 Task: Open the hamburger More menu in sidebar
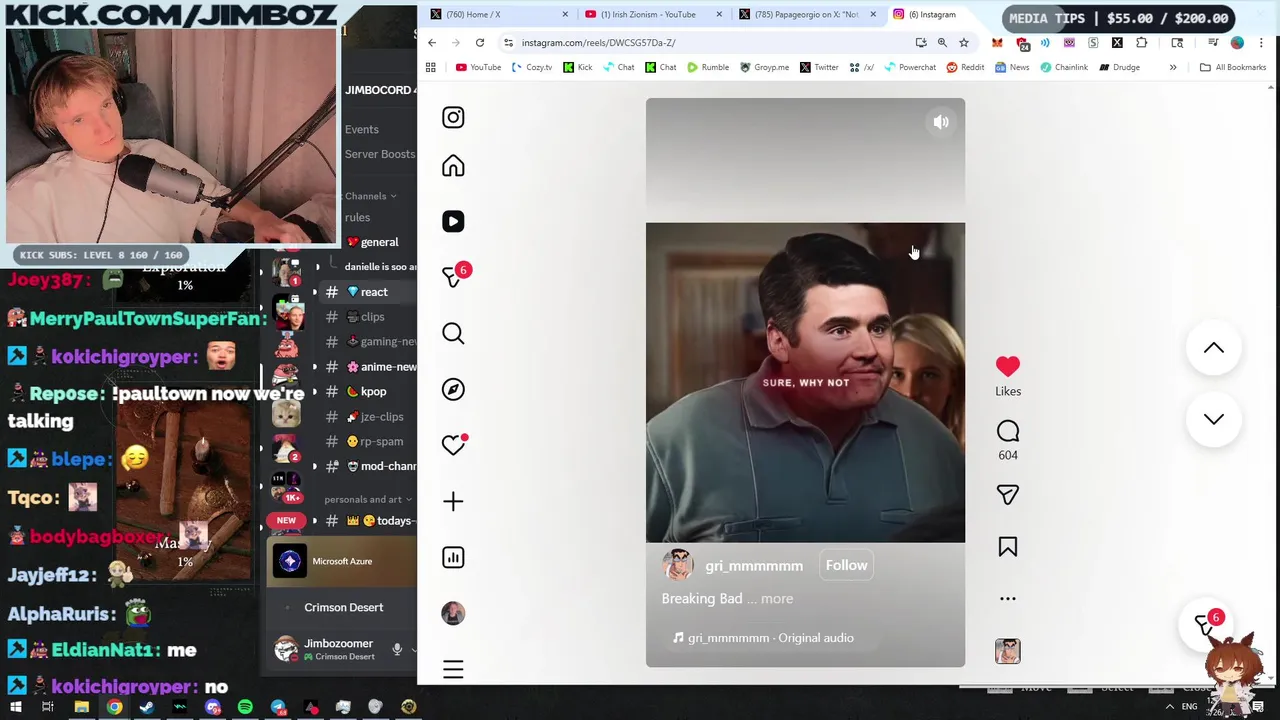453,669
